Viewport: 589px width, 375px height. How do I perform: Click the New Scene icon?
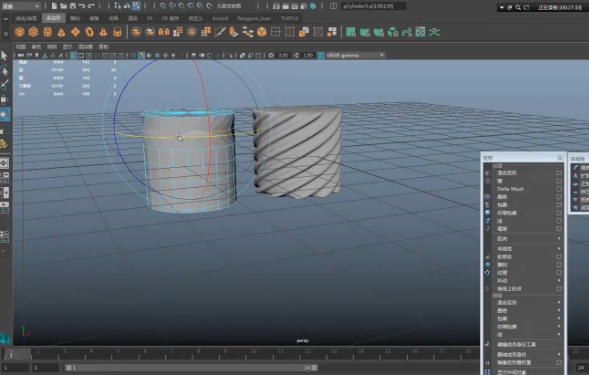pos(54,6)
